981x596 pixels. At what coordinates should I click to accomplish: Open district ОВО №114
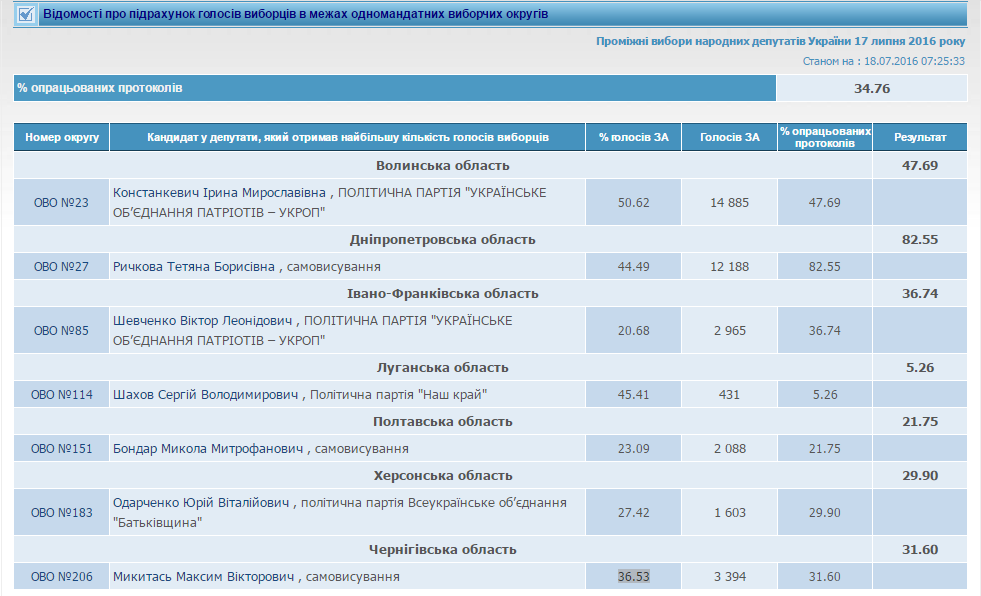[61, 395]
